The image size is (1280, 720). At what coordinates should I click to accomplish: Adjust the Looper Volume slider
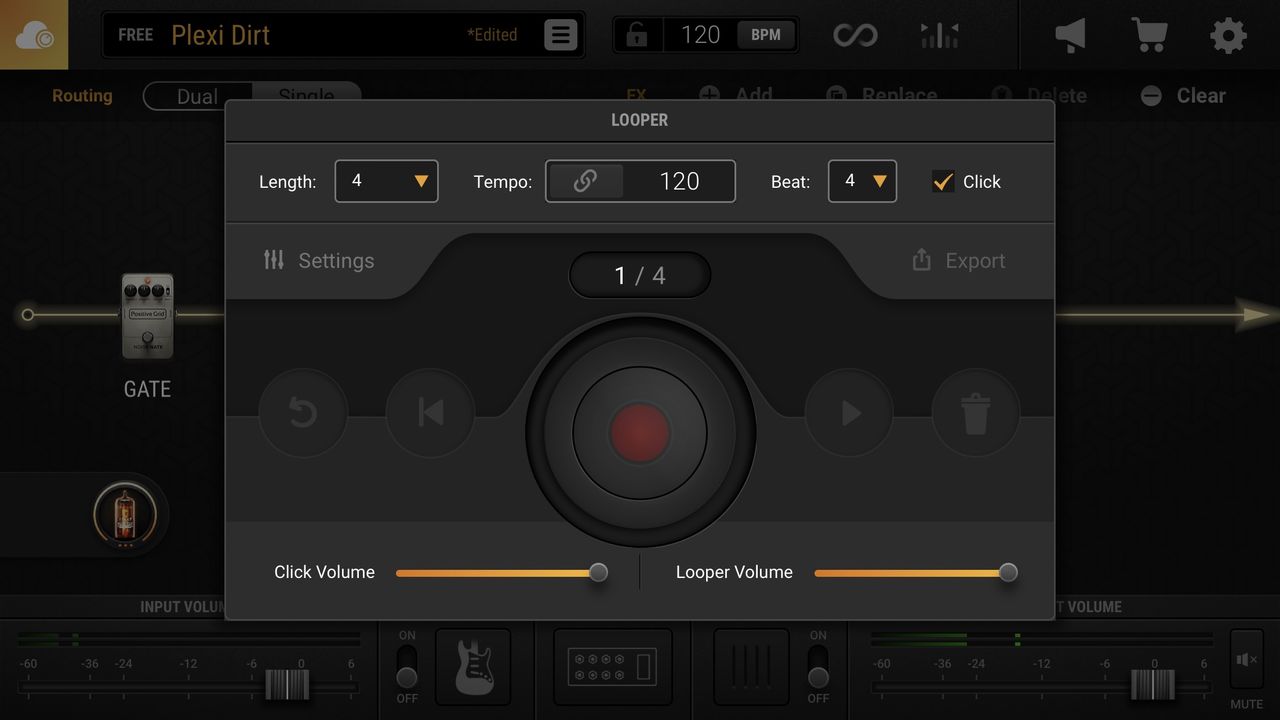click(x=916, y=572)
